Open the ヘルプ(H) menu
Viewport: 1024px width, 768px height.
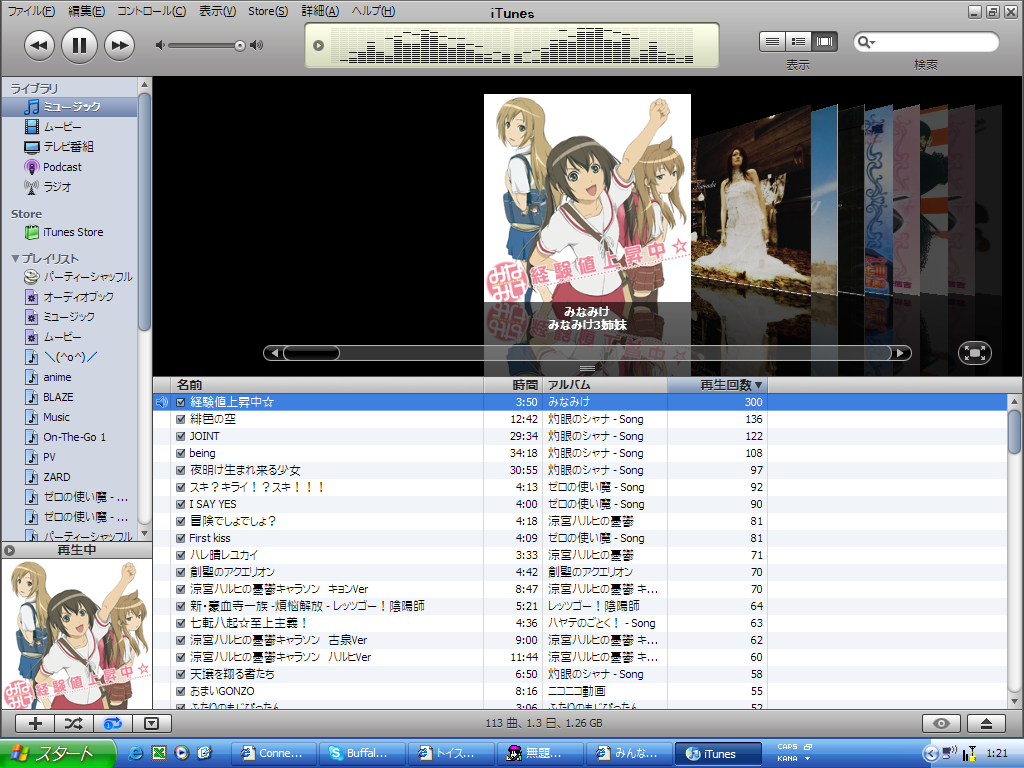[x=373, y=11]
